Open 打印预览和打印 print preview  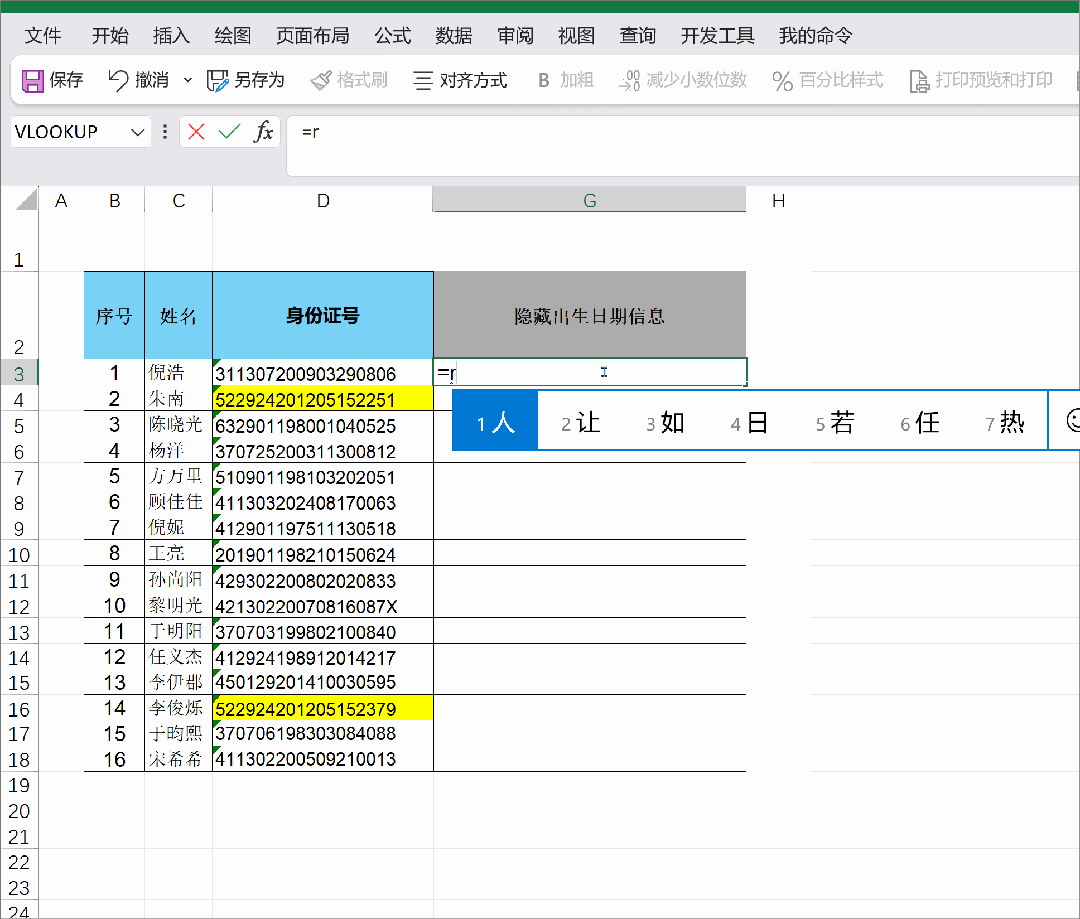[x=981, y=80]
